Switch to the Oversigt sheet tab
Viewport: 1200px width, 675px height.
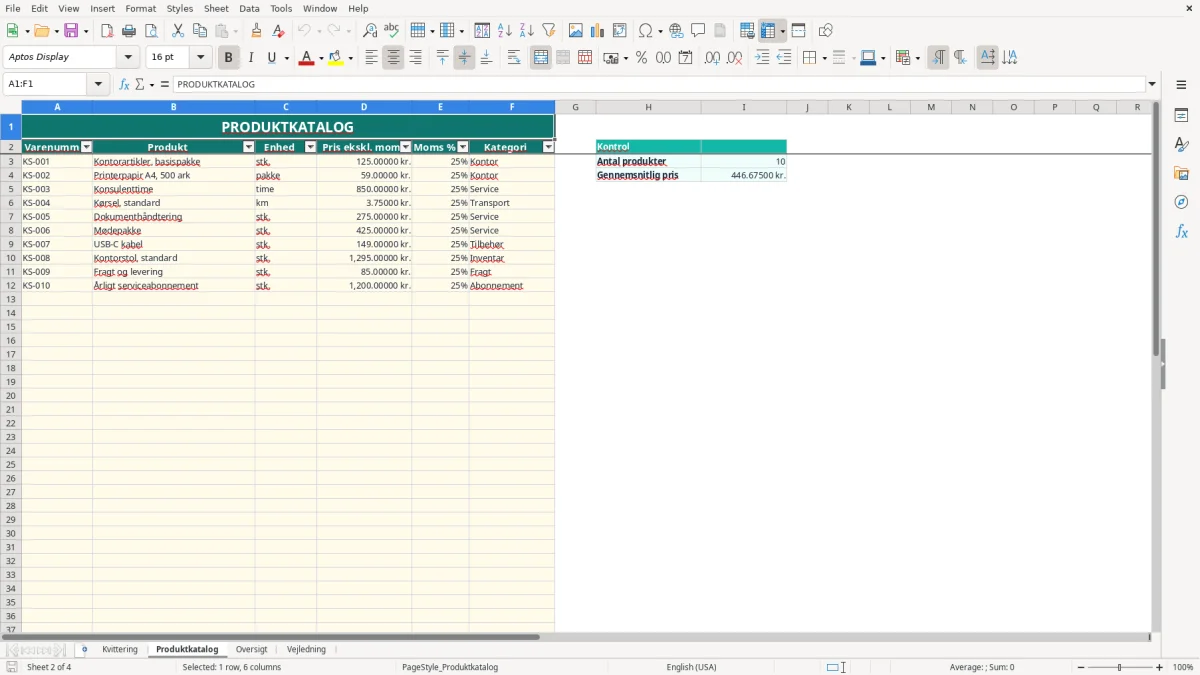(252, 650)
